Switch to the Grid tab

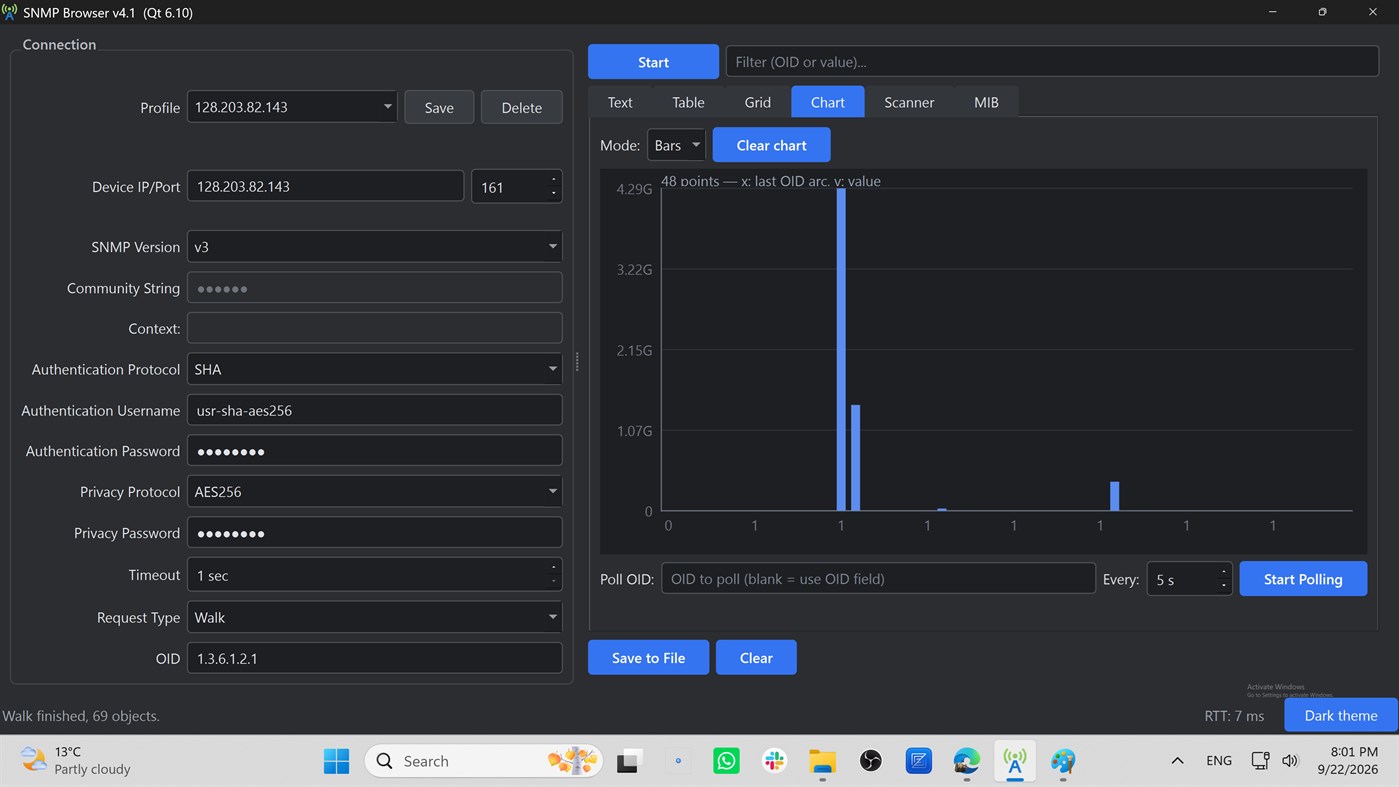[758, 102]
